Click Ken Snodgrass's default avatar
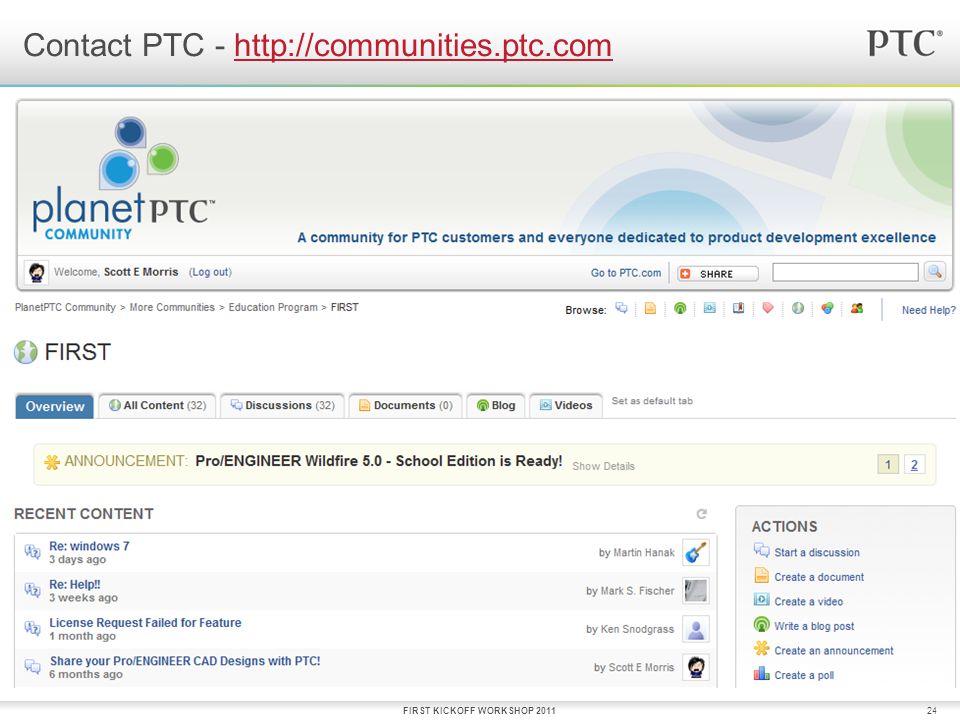The height and width of the screenshot is (720, 960). pyautogui.click(x=696, y=629)
